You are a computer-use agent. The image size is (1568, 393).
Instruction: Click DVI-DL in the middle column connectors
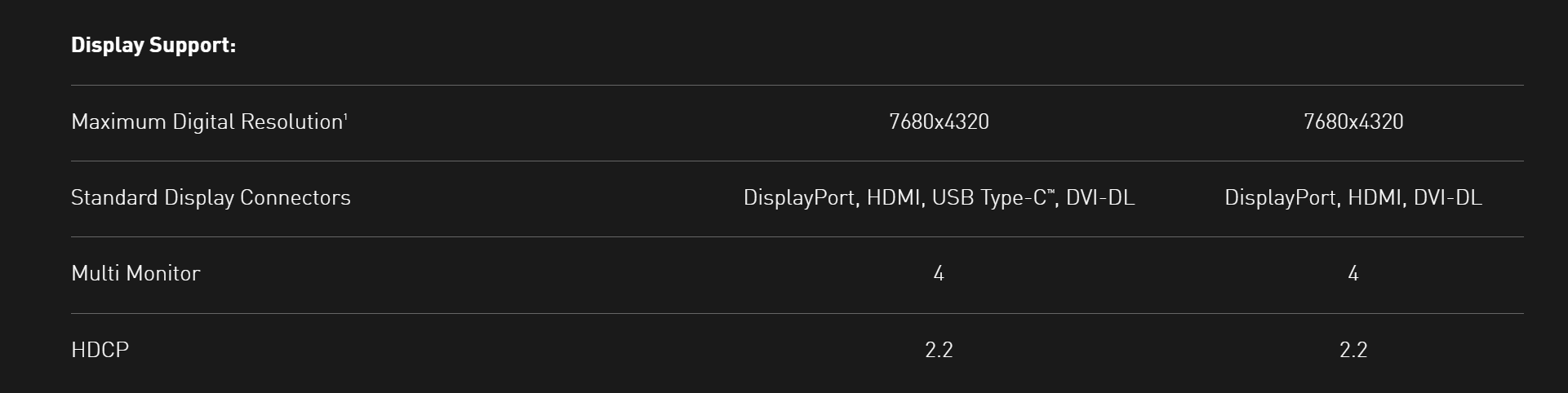coord(1100,198)
